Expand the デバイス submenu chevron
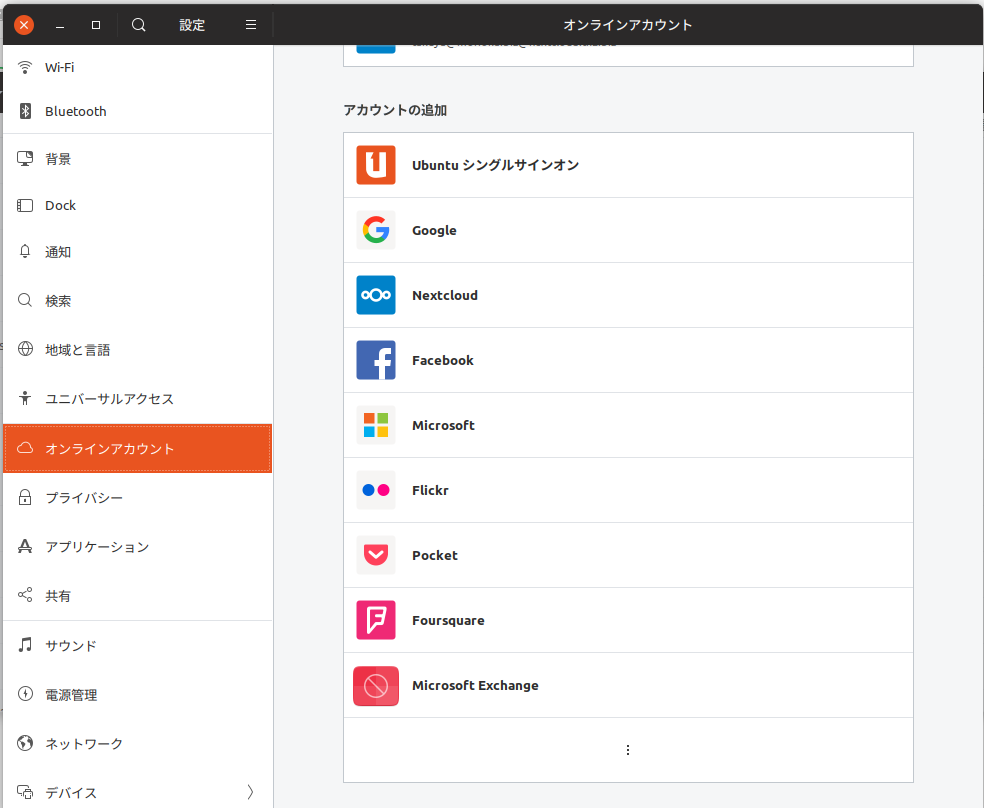The height and width of the screenshot is (808, 984). [250, 792]
